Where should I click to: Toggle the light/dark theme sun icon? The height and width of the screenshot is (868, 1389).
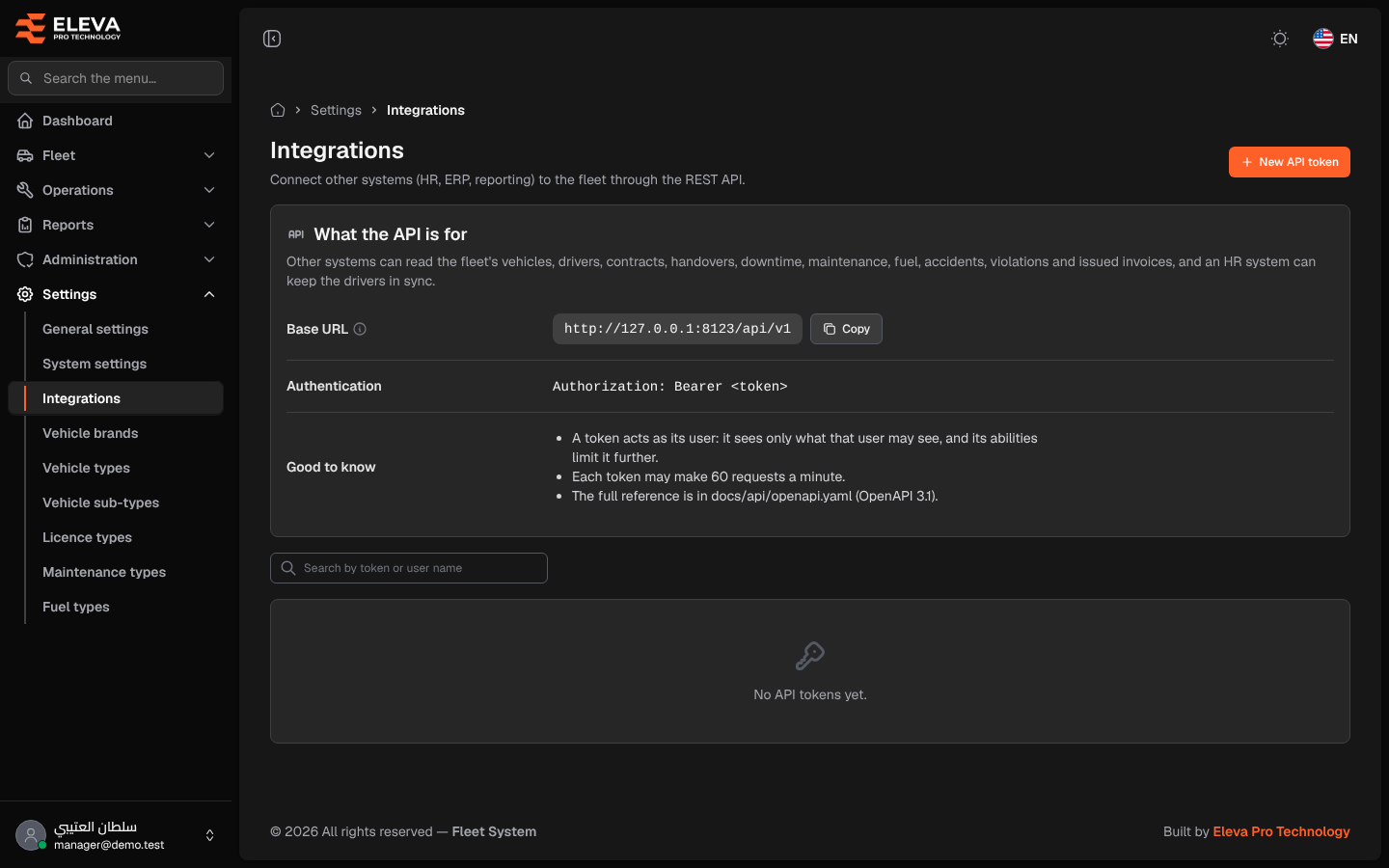[x=1280, y=39]
